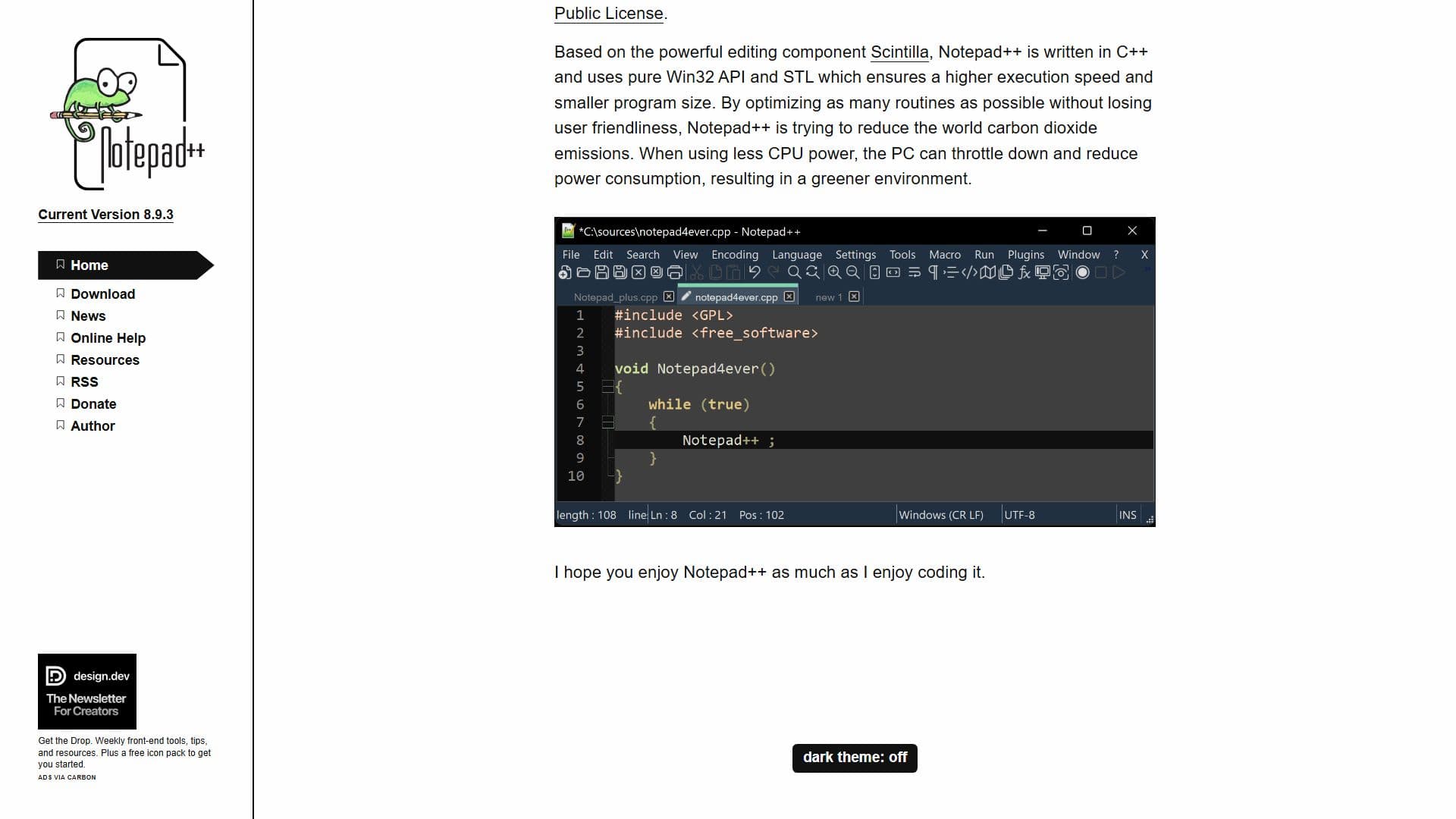
Task: Follow the Scintilla link
Action: click(x=899, y=52)
